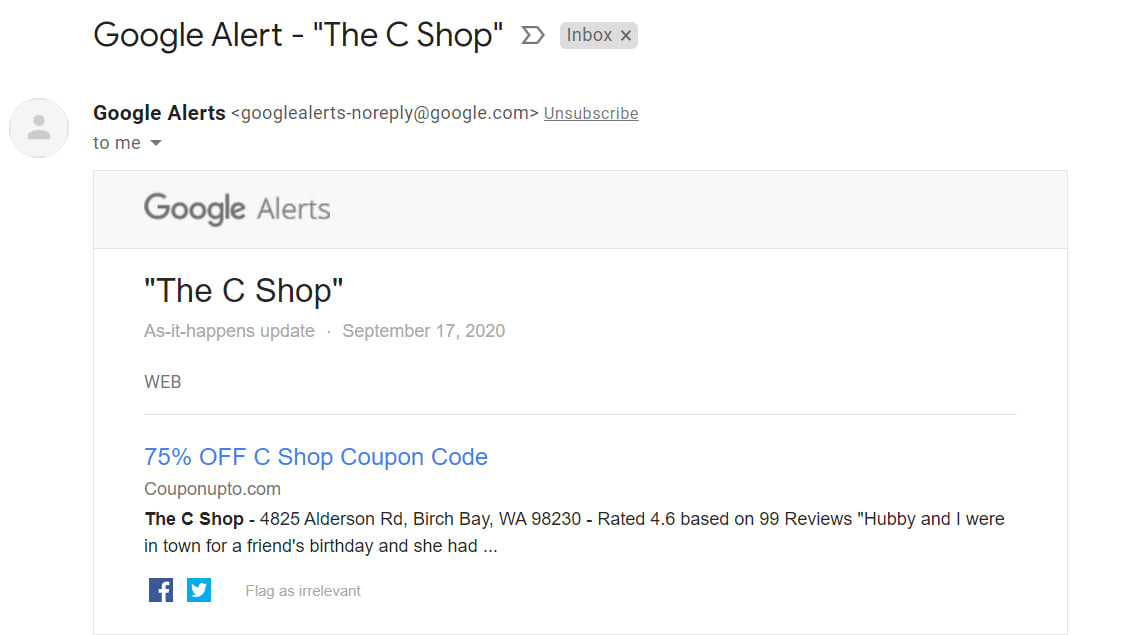Click the Google logo in the alert header
Screen dimensions: 1132x635
[195, 209]
